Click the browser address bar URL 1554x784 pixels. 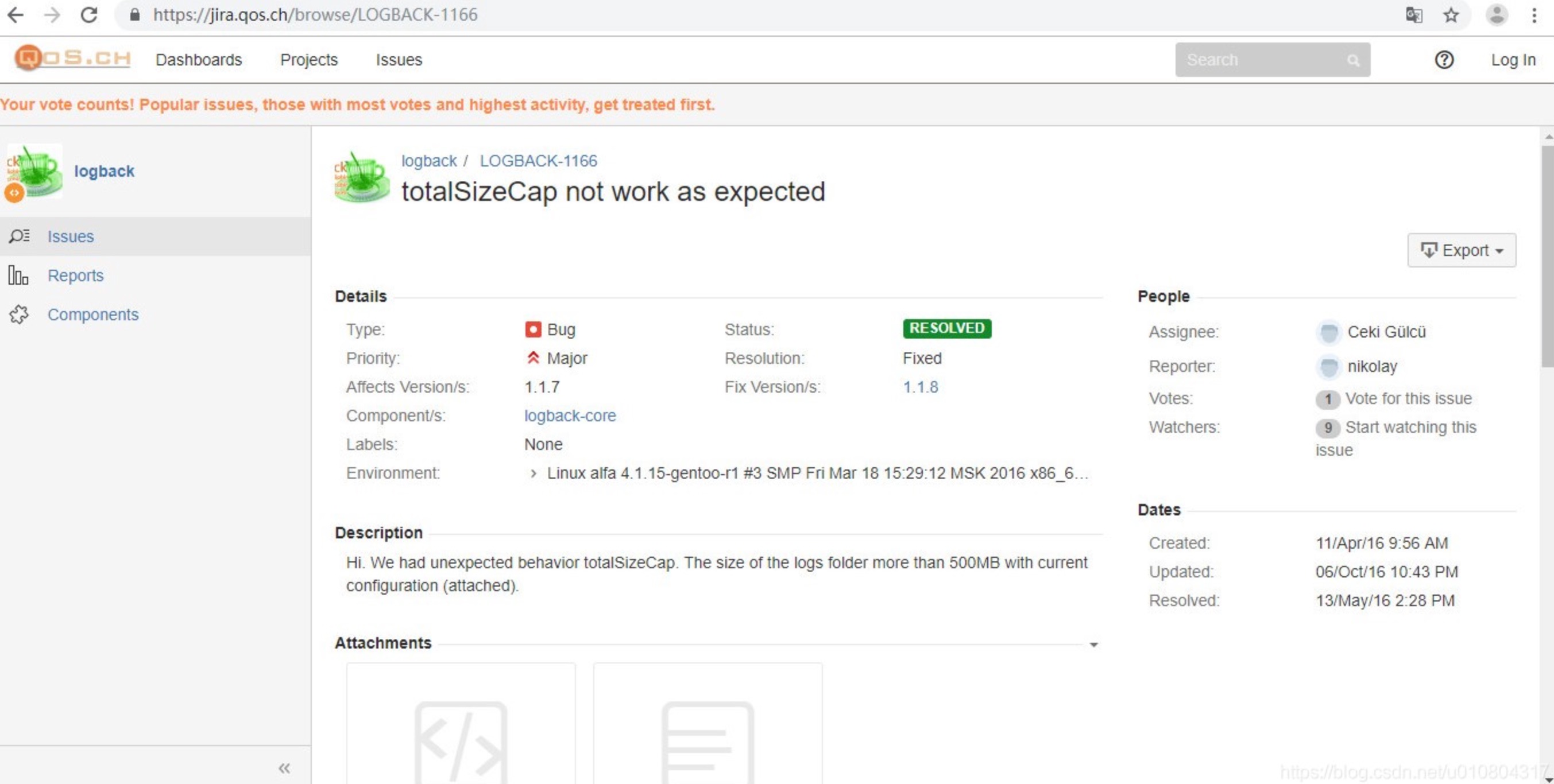click(315, 14)
